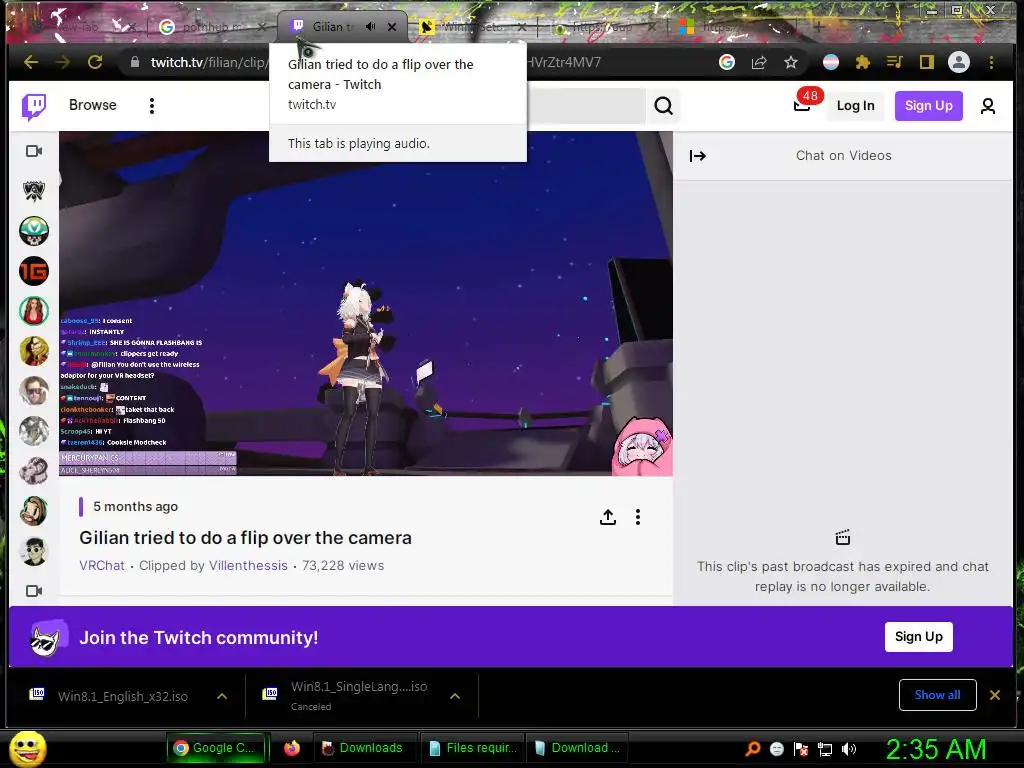
Task: Open the Twitch search magnifier button
Action: tap(664, 106)
